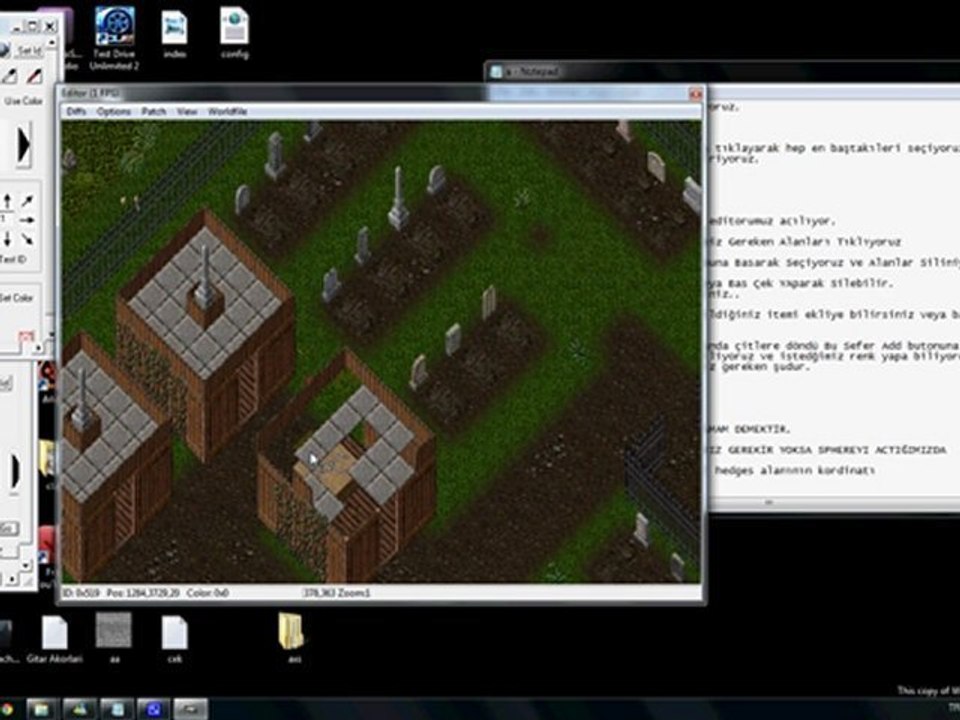Select the Gitar Akorlari desktop file

pyautogui.click(x=54, y=639)
